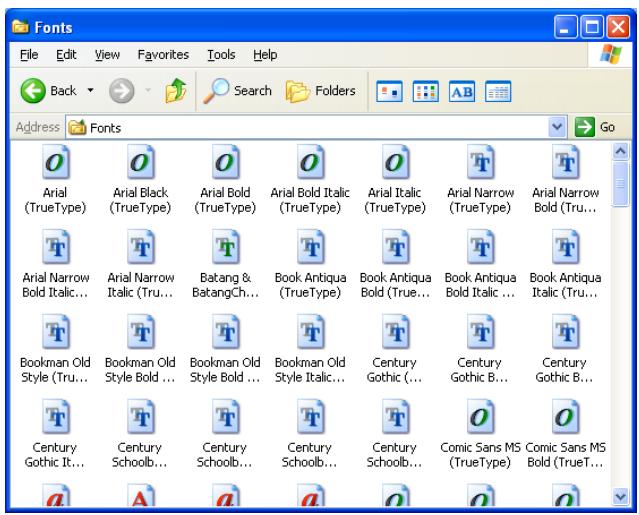The image size is (639, 515).
Task: Select the Century Gothic It… font icon
Action: [x=55, y=417]
